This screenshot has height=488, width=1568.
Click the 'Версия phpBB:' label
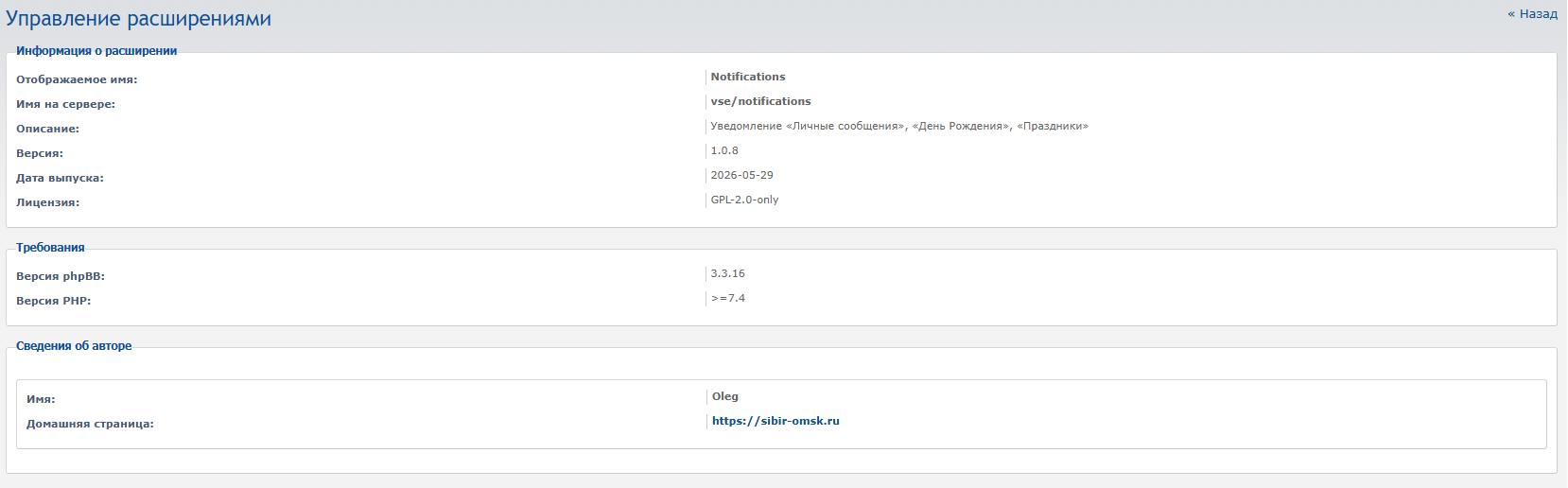tap(61, 276)
